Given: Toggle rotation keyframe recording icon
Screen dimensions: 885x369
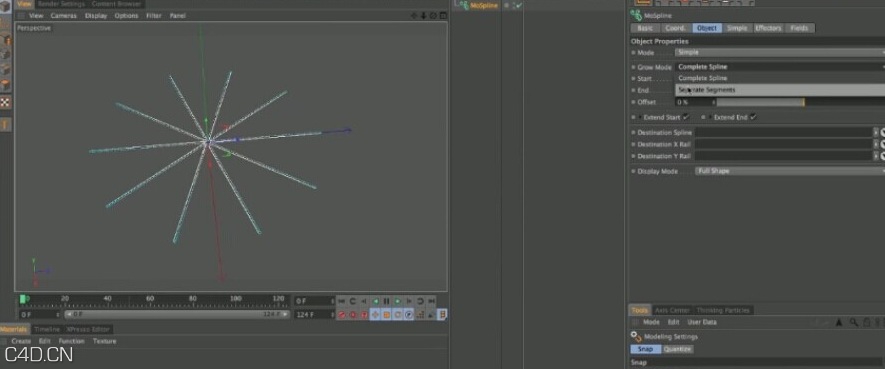Looking at the screenshot, I should coord(398,314).
